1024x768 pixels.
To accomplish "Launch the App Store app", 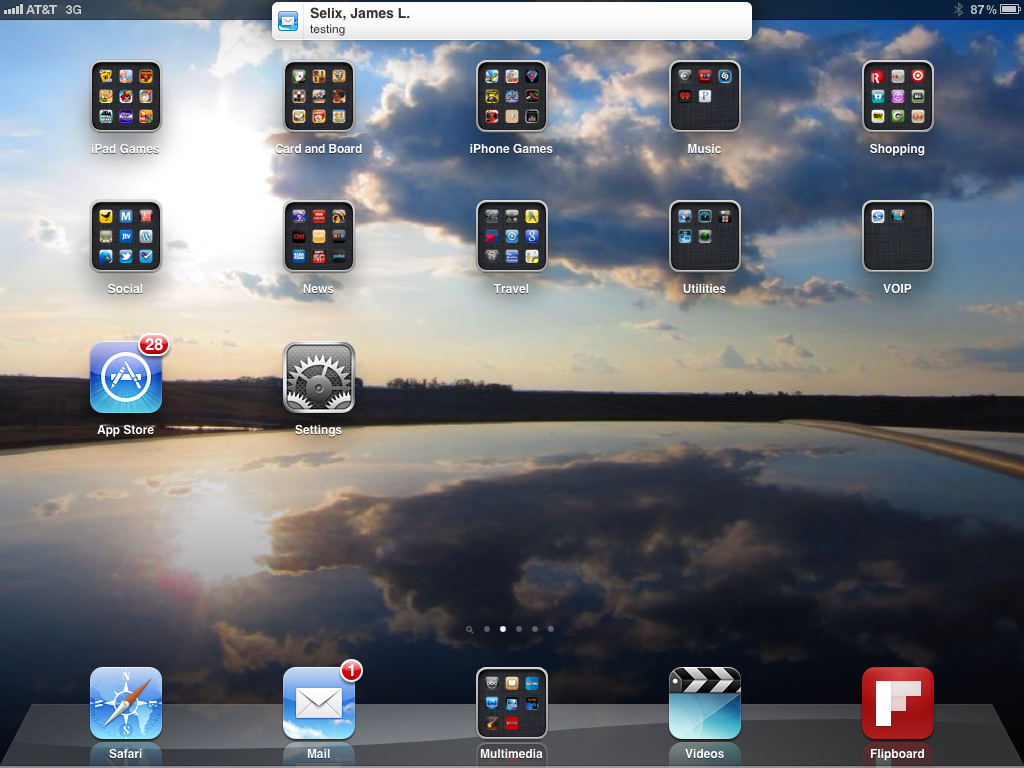I will [x=126, y=377].
